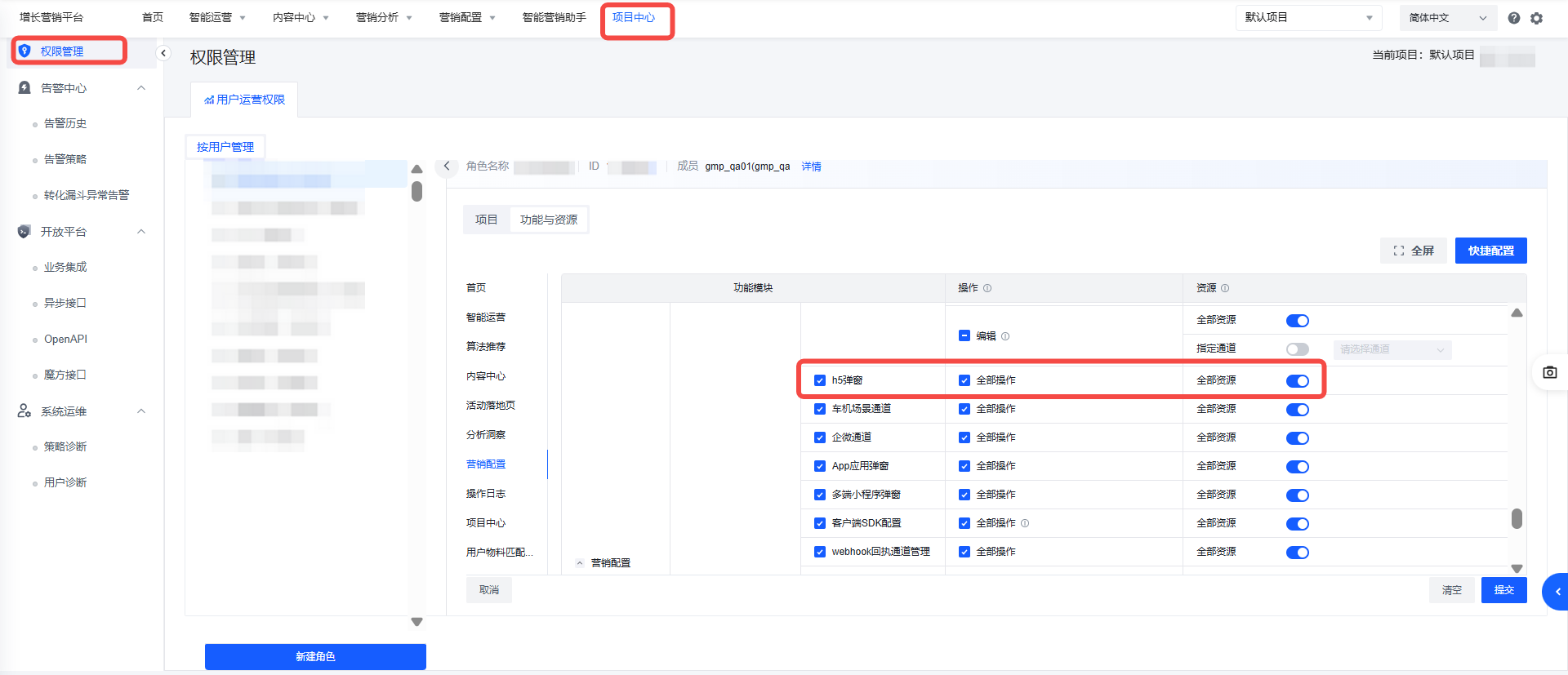Switch to the 项目 tab
This screenshot has height=675, width=1568.
point(486,220)
